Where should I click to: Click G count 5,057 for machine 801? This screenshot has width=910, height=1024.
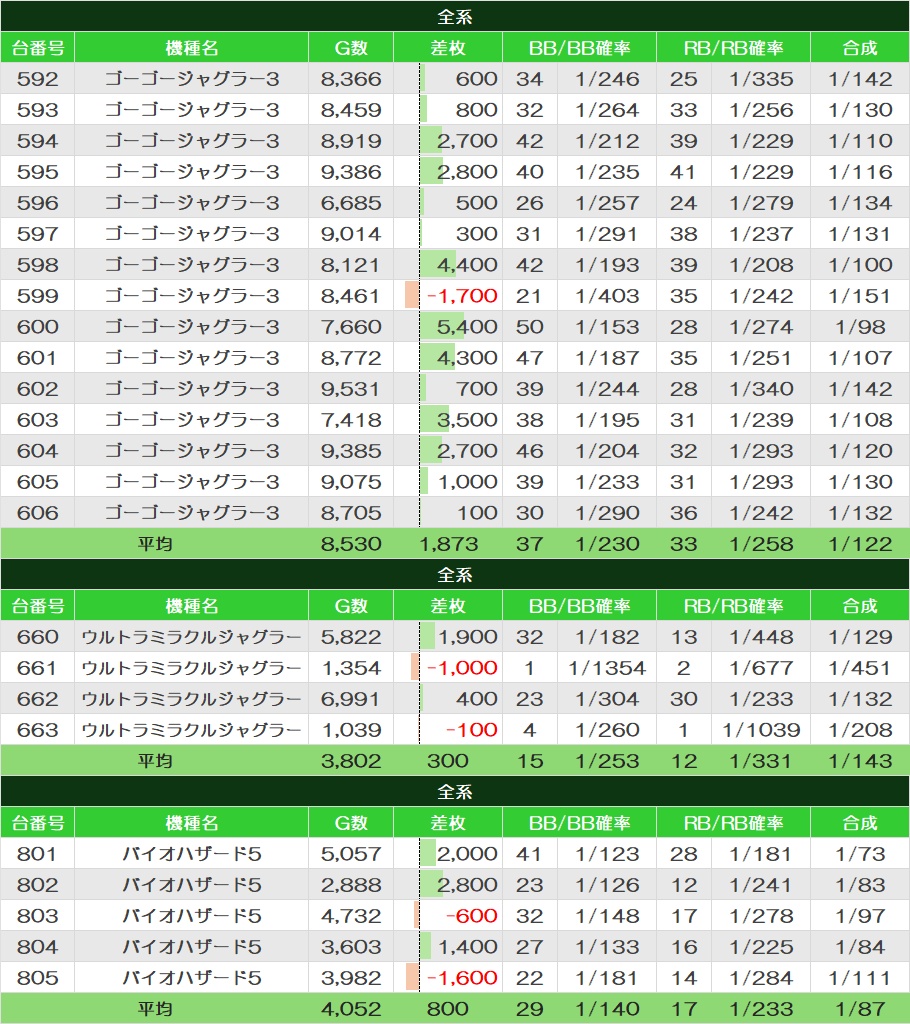point(351,854)
